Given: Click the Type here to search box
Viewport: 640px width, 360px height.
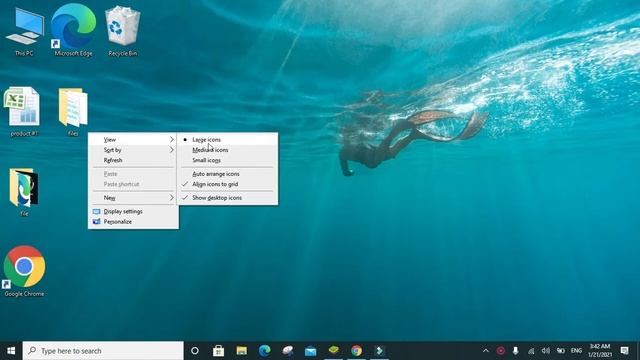Looking at the screenshot, I should [103, 351].
